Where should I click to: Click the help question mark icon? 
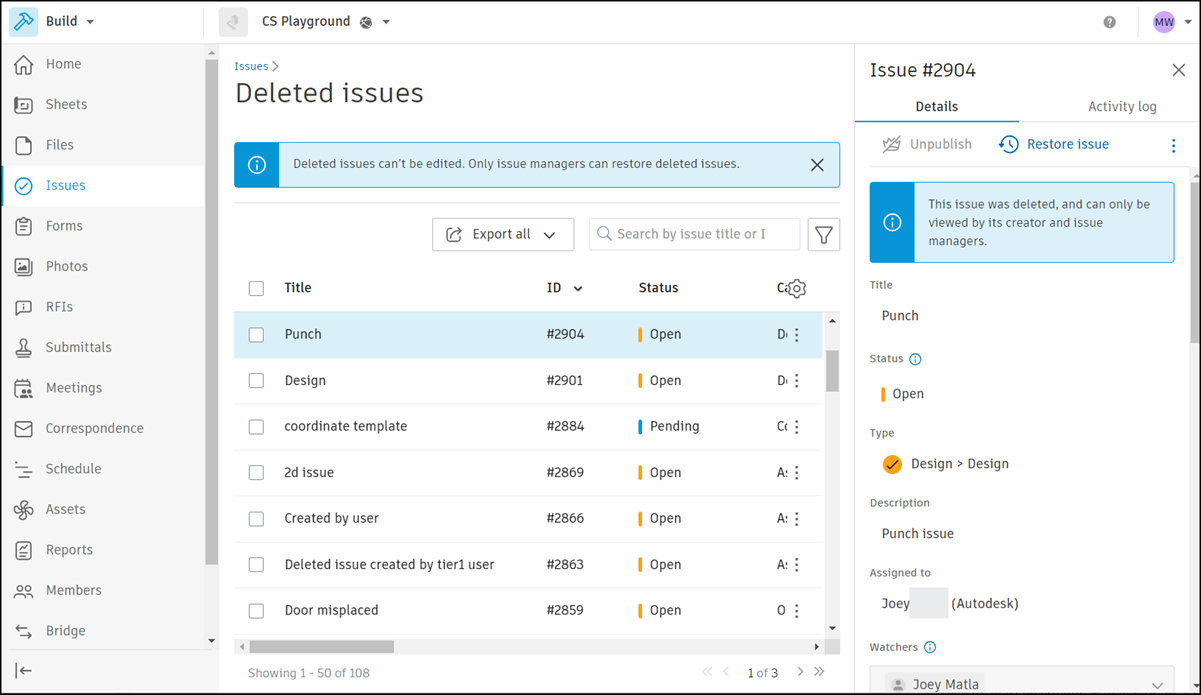pos(1109,22)
